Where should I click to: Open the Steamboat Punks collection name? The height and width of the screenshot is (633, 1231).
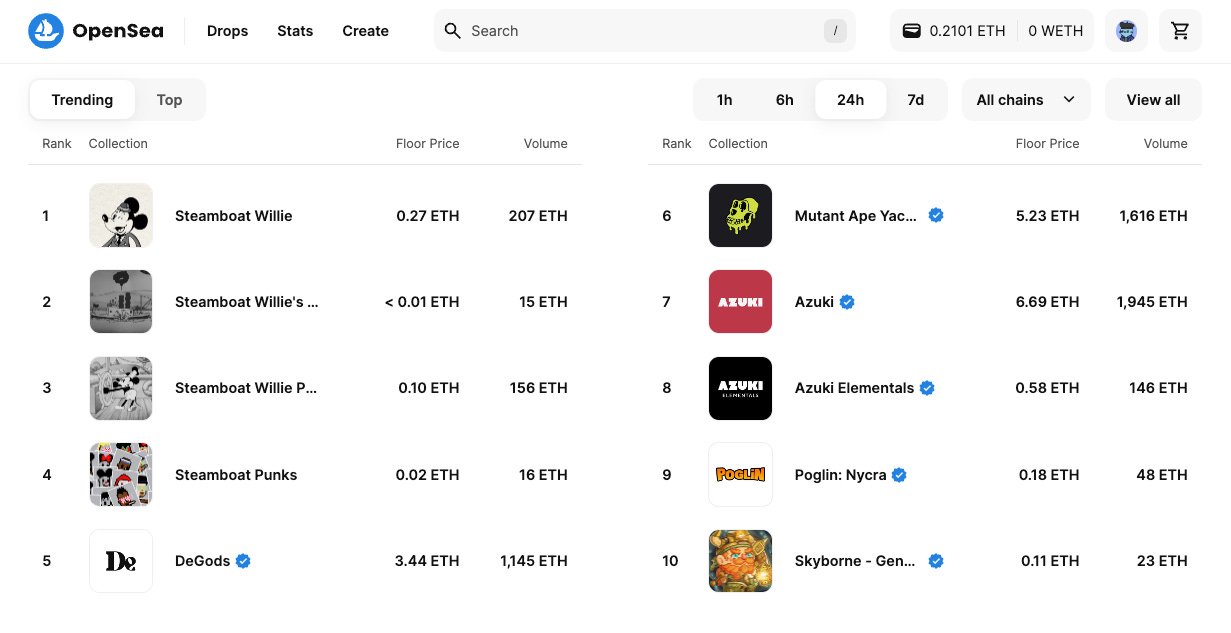coord(236,475)
